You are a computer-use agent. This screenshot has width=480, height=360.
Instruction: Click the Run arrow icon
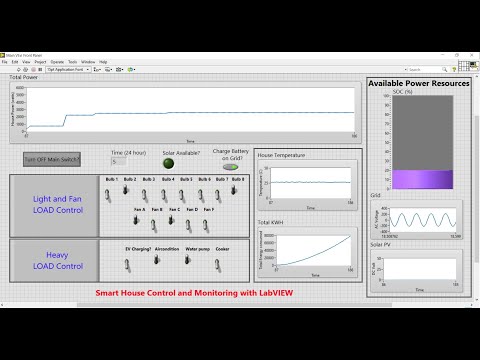(x=19, y=69)
